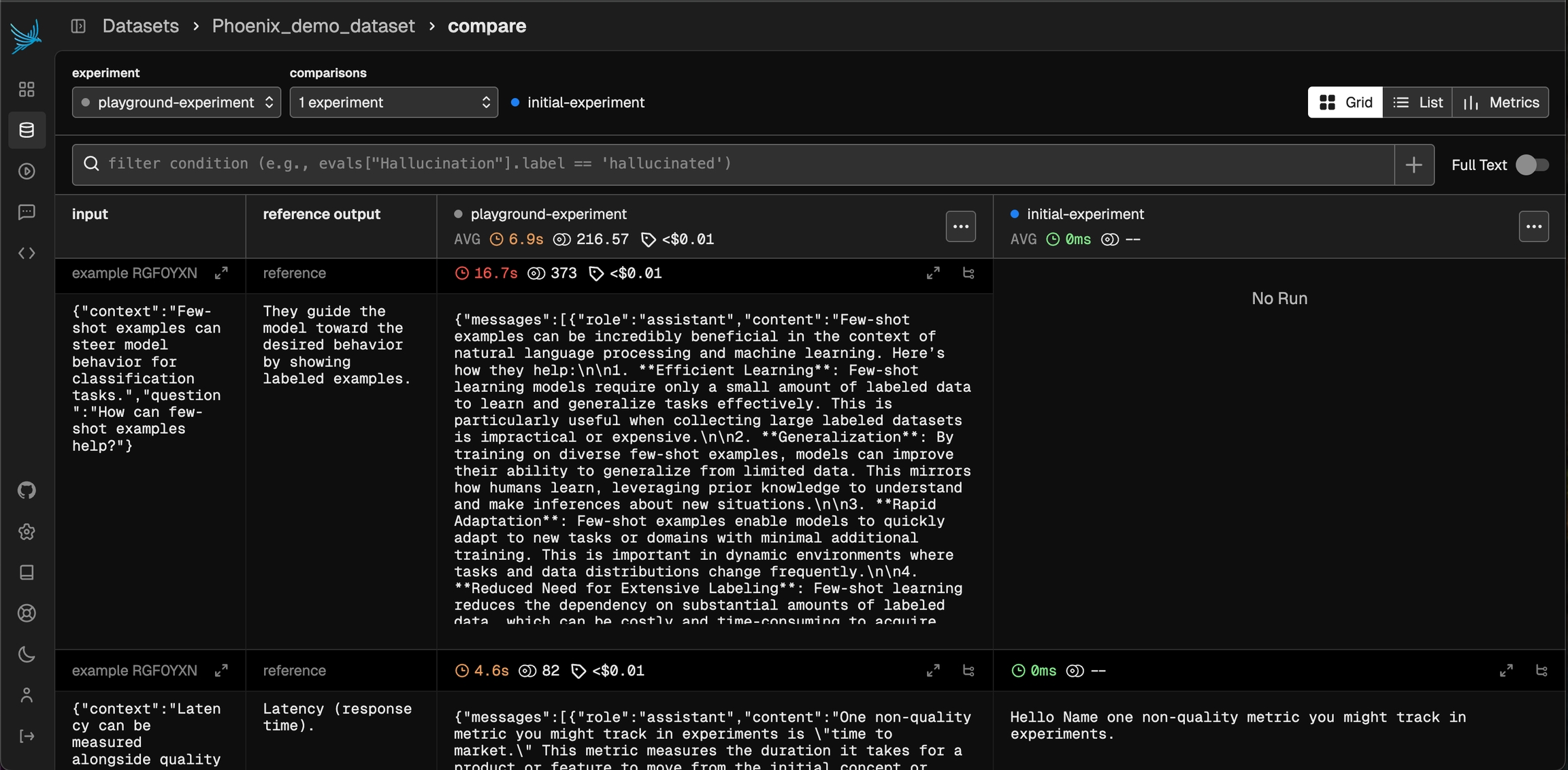Switch to the List view
1568x770 pixels.
(1418, 102)
